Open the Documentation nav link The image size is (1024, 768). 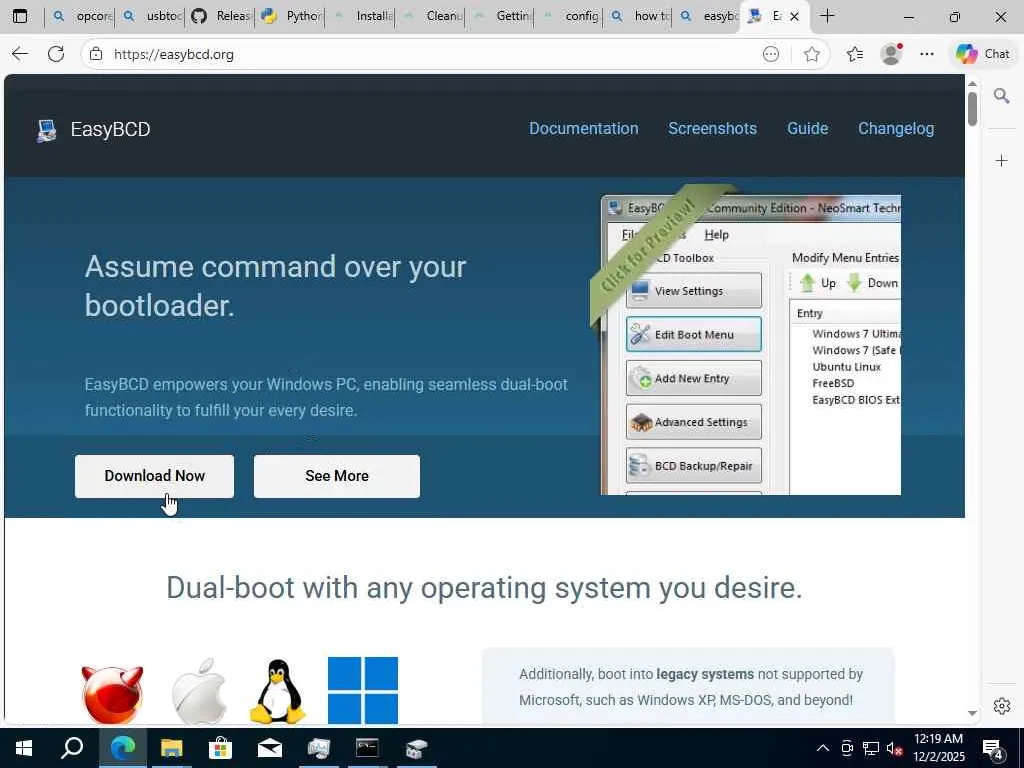583,129
